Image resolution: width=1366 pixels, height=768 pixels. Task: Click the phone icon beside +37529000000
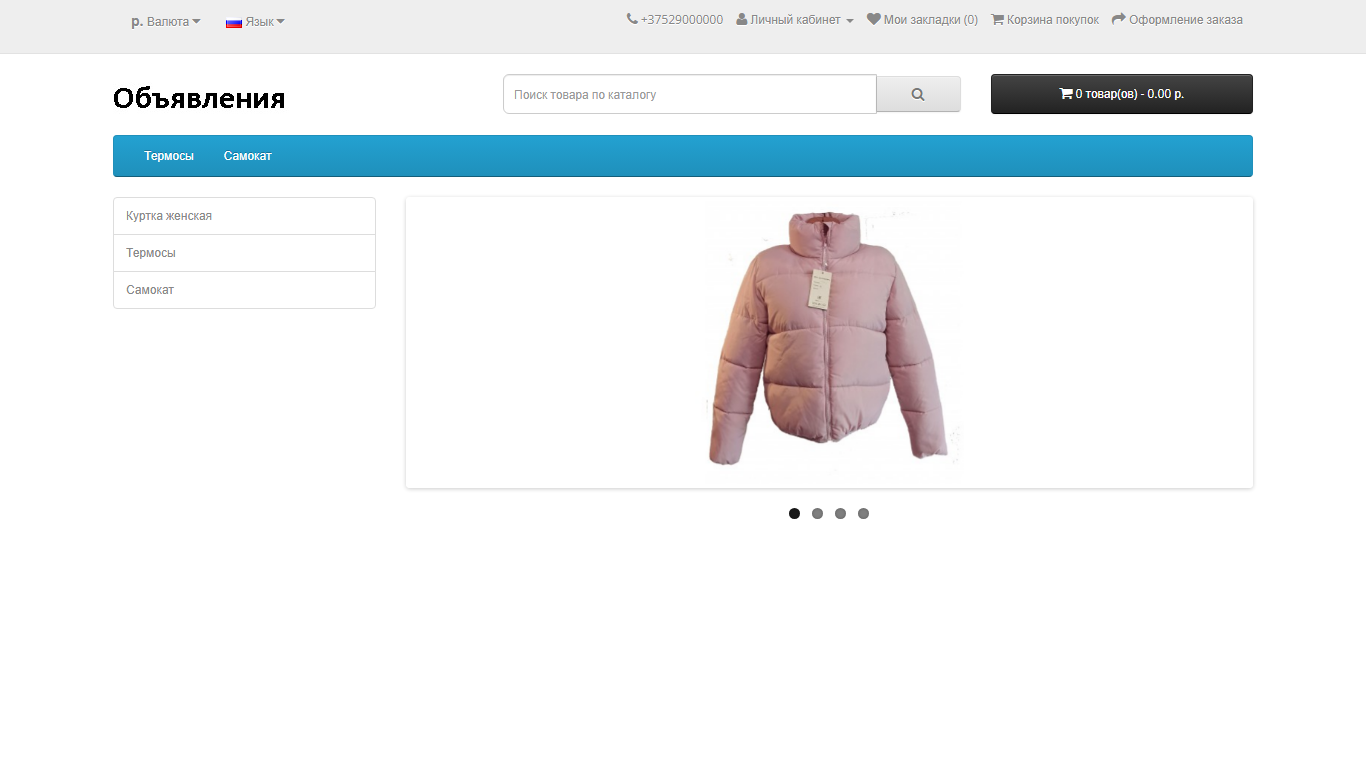[x=632, y=19]
